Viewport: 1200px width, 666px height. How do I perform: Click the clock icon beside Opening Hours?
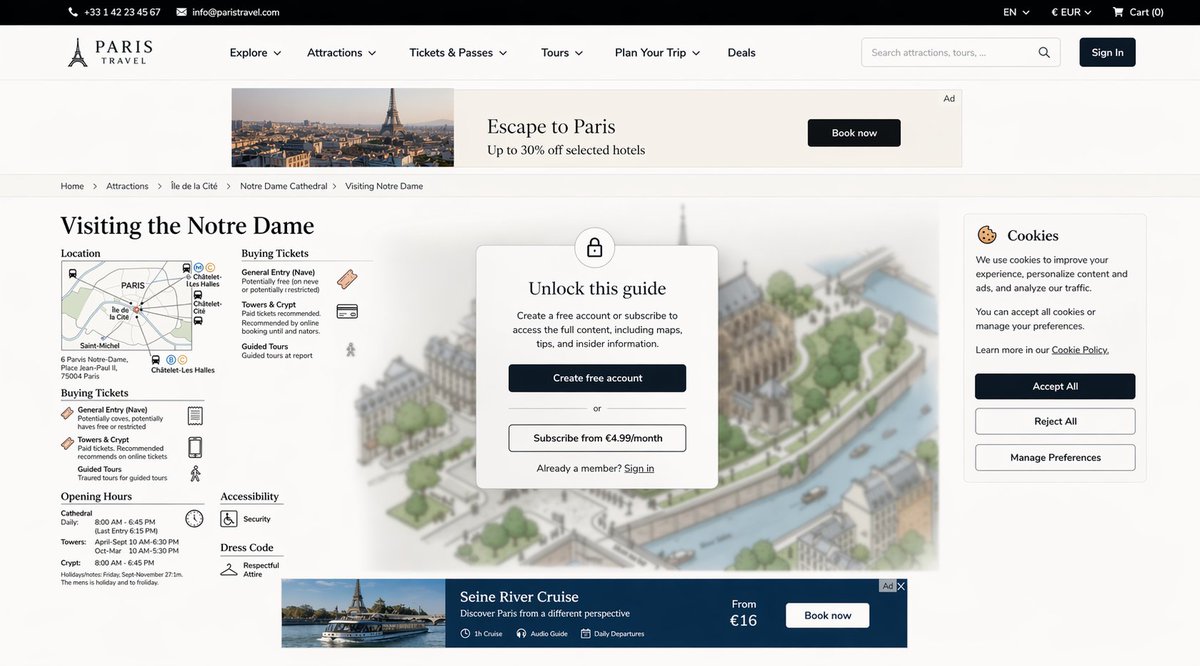pos(194,518)
